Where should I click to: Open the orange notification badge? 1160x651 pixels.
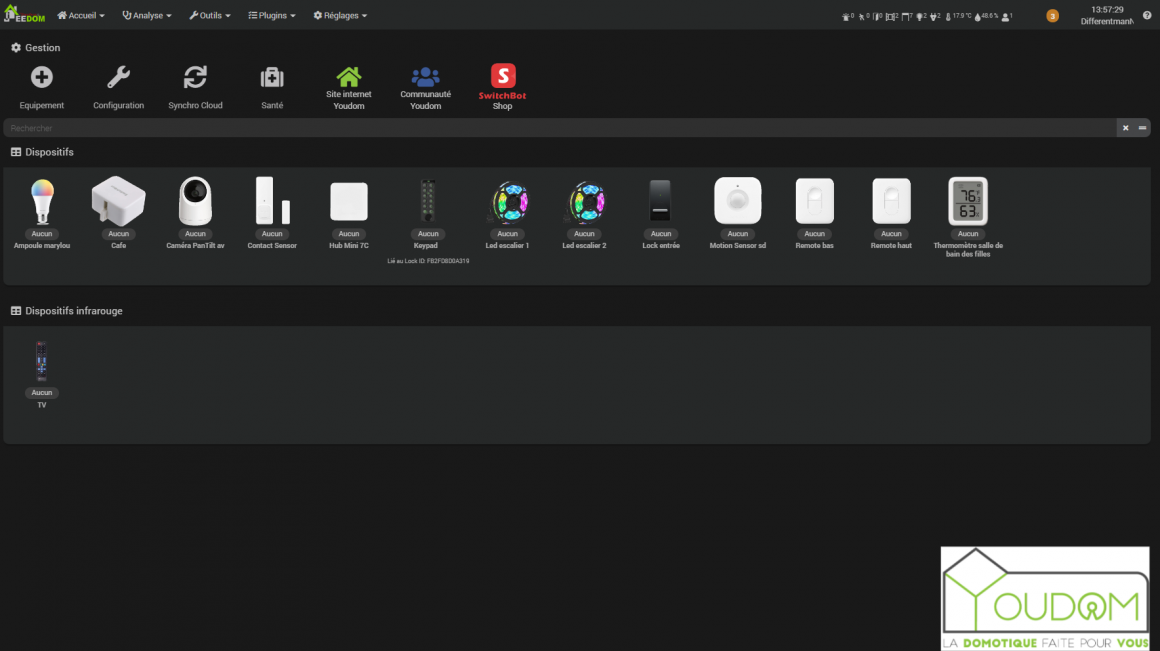pyautogui.click(x=1052, y=16)
